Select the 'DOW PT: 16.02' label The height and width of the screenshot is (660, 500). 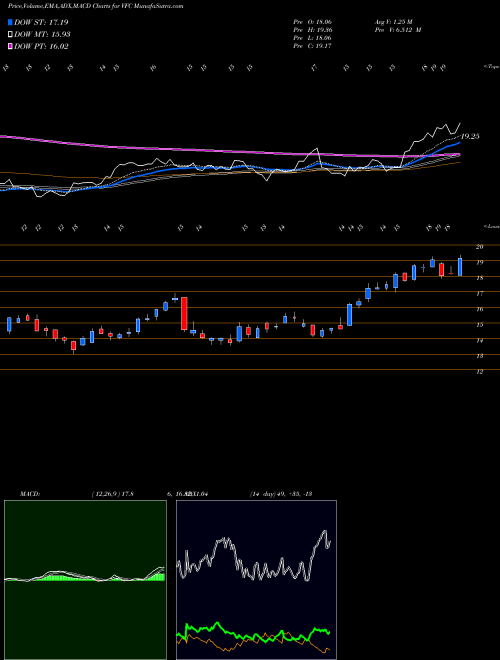(41, 46)
